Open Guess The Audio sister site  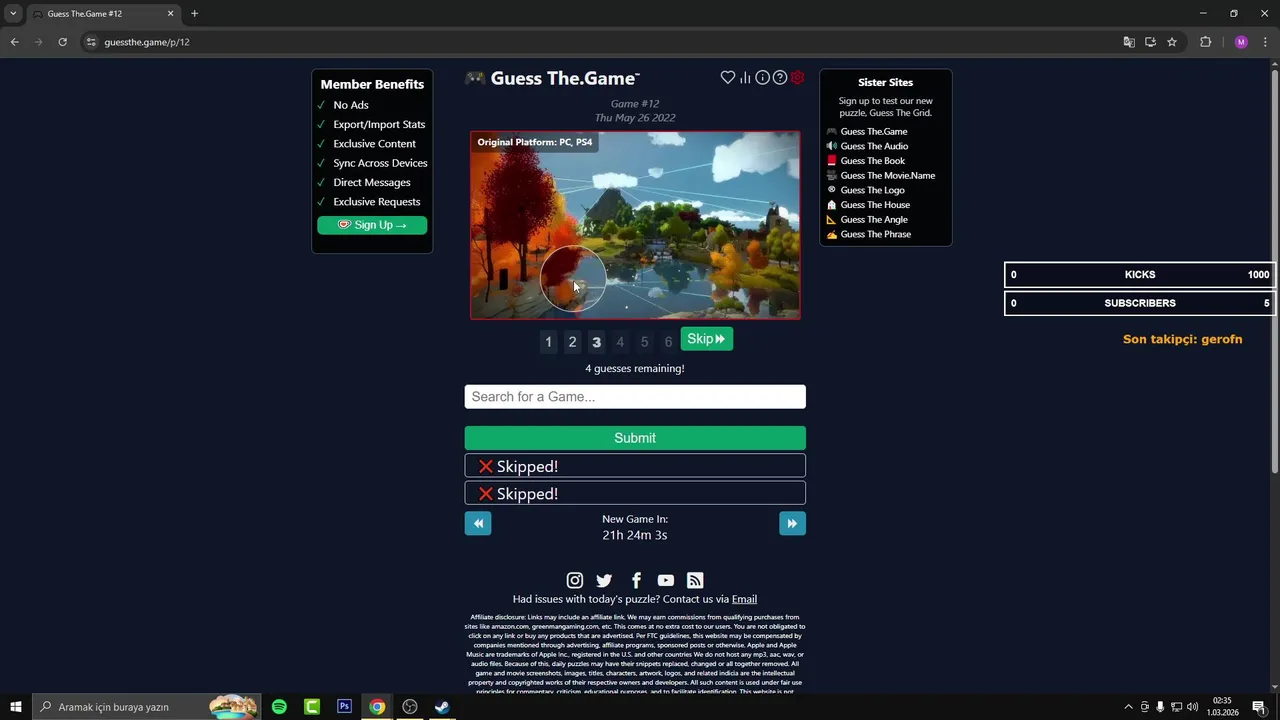[x=874, y=146]
